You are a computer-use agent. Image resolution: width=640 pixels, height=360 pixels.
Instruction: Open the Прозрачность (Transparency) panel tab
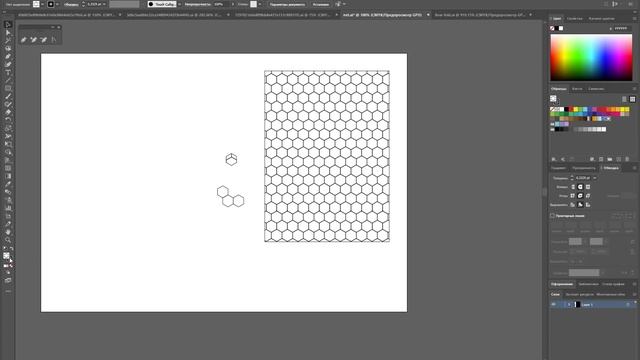(x=584, y=168)
